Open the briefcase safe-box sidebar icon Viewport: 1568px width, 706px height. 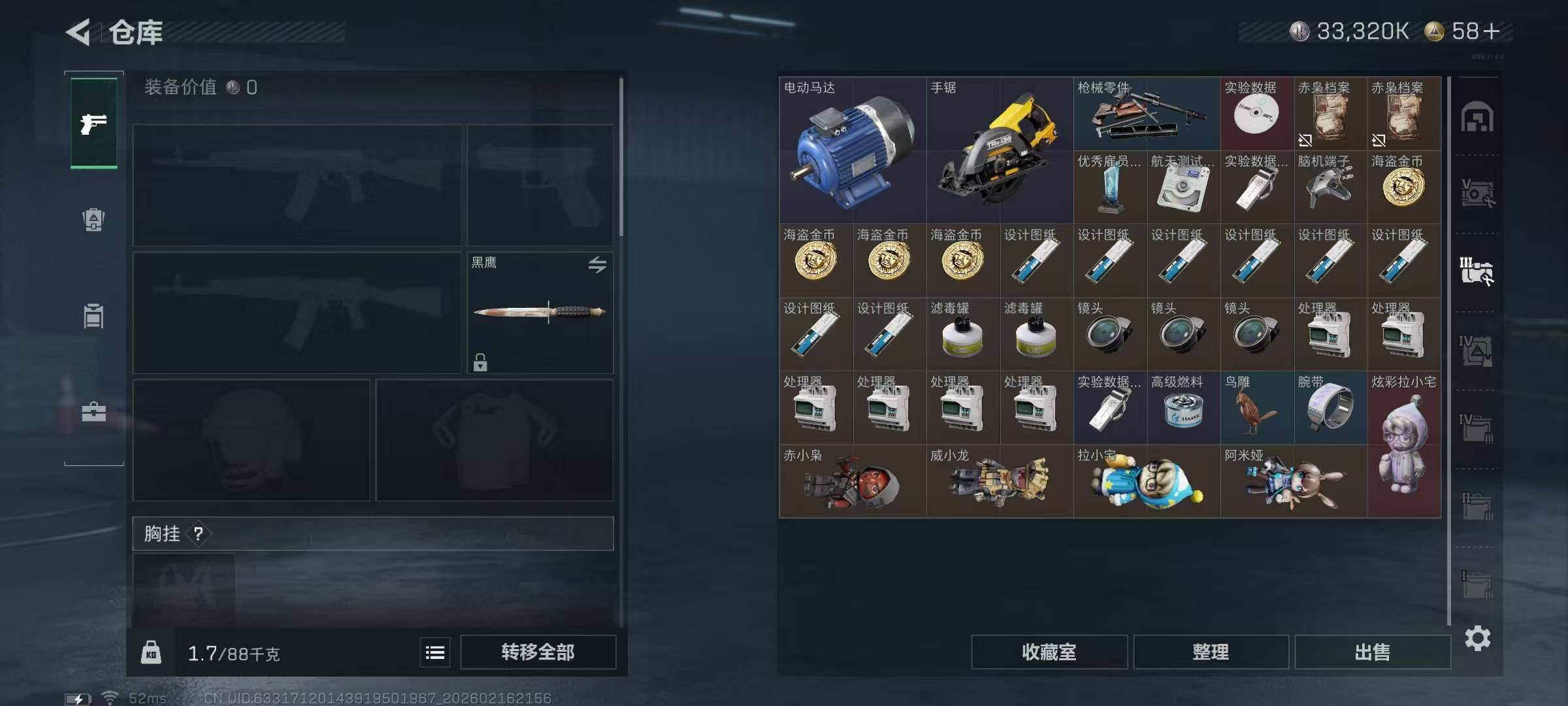(93, 412)
